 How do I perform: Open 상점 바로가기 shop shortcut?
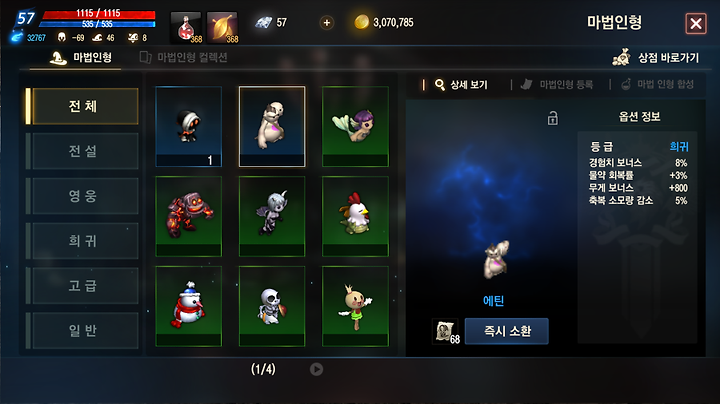[x=656, y=57]
